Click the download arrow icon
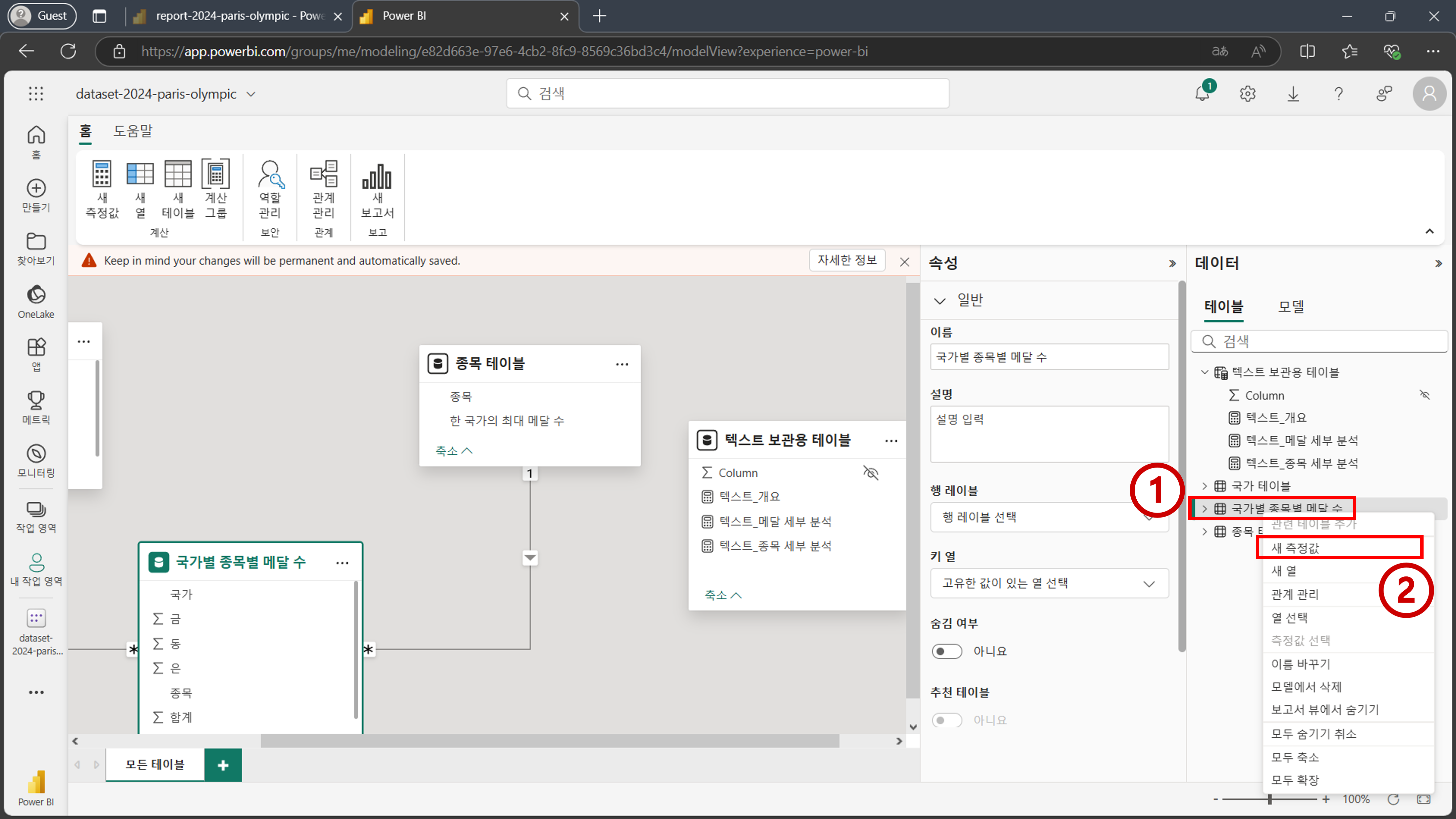1456x819 pixels. tap(1293, 93)
